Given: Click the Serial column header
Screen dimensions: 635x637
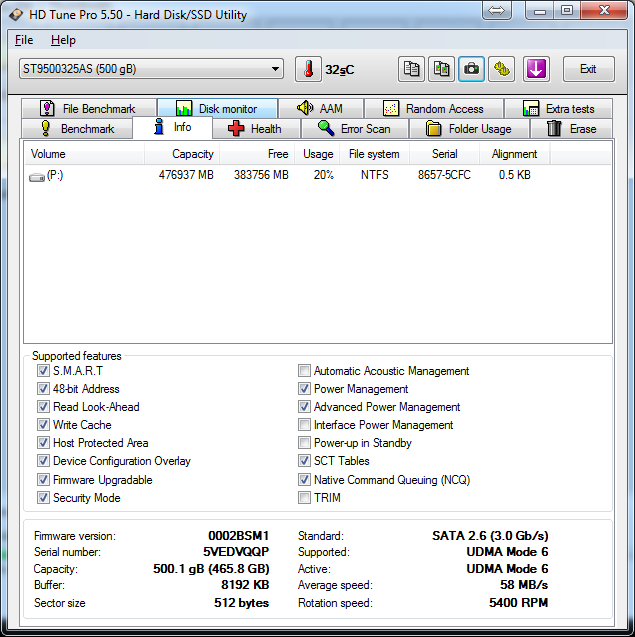Looking at the screenshot, I should click(444, 154).
